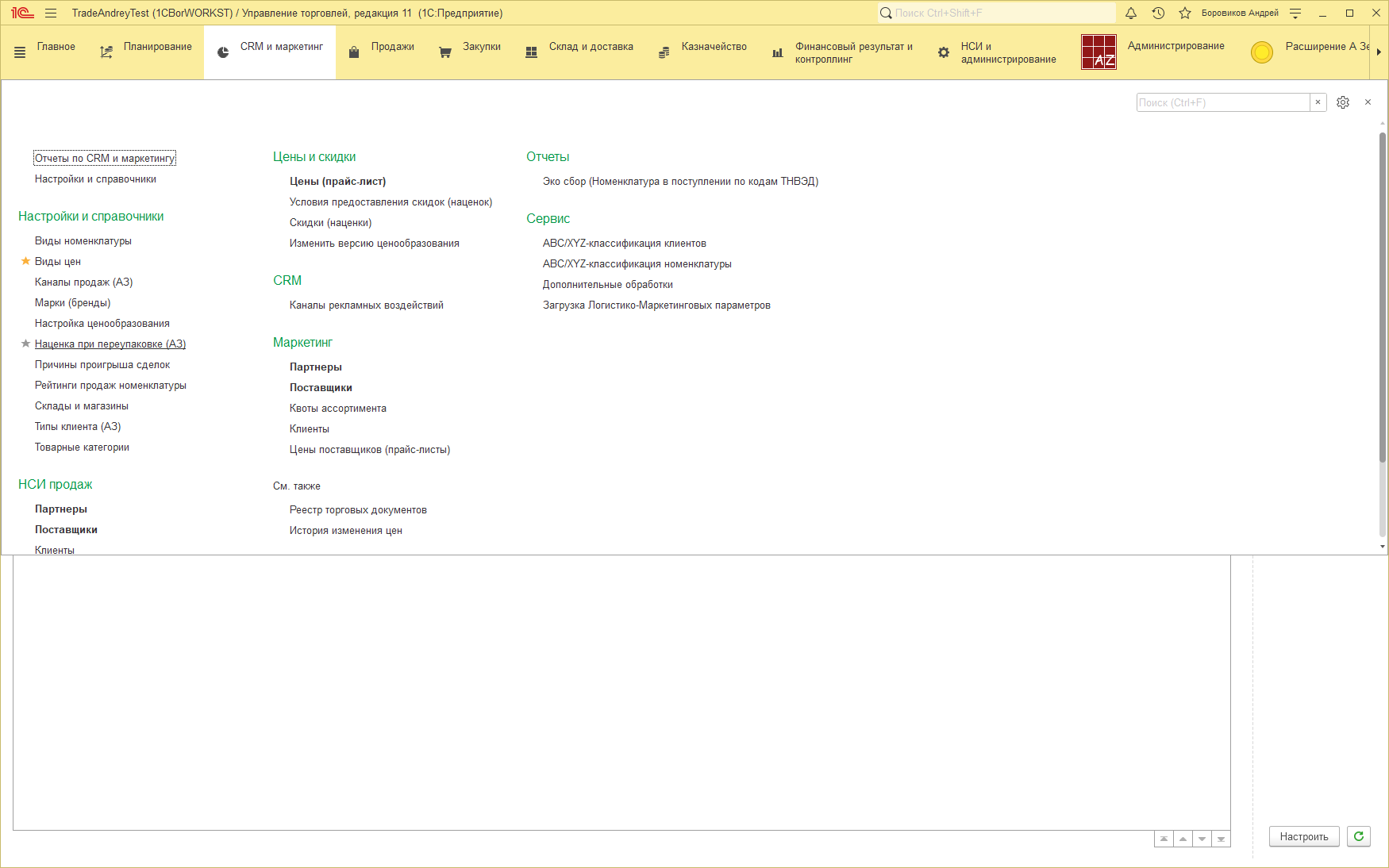
Task: Open the yellow circle Расширение section
Action: (x=1261, y=52)
